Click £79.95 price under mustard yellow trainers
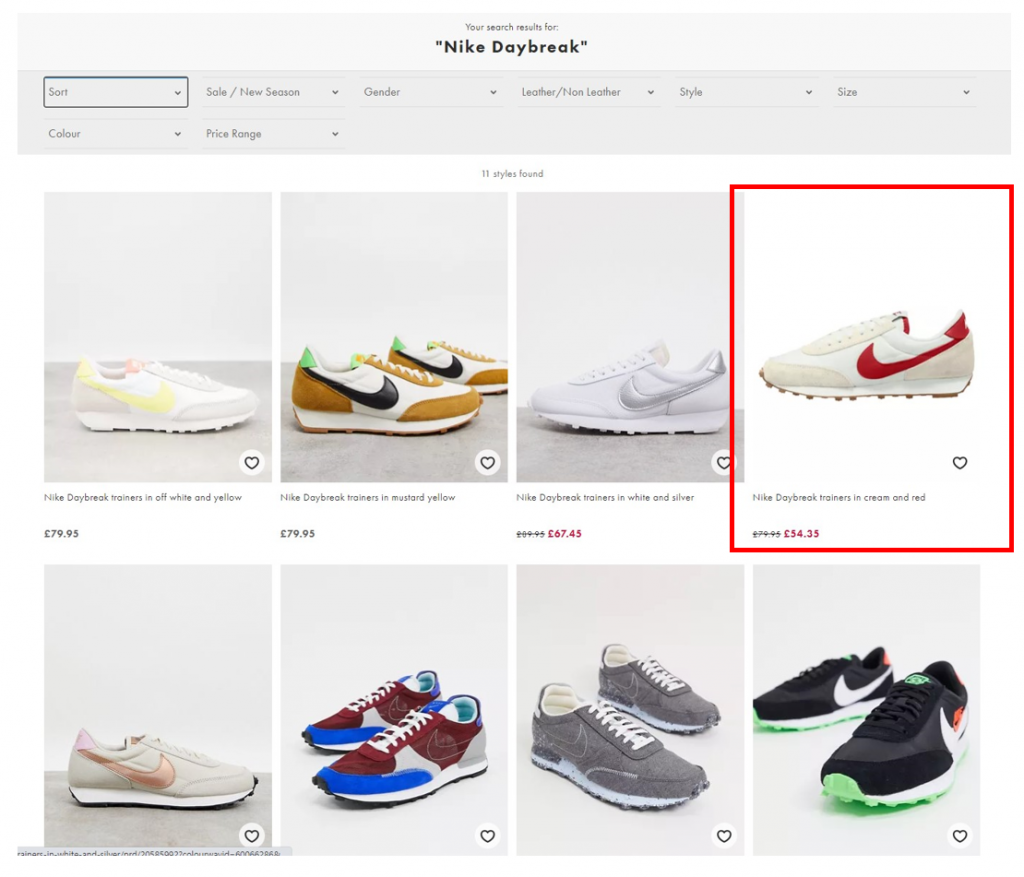The height and width of the screenshot is (877, 1024). [298, 534]
